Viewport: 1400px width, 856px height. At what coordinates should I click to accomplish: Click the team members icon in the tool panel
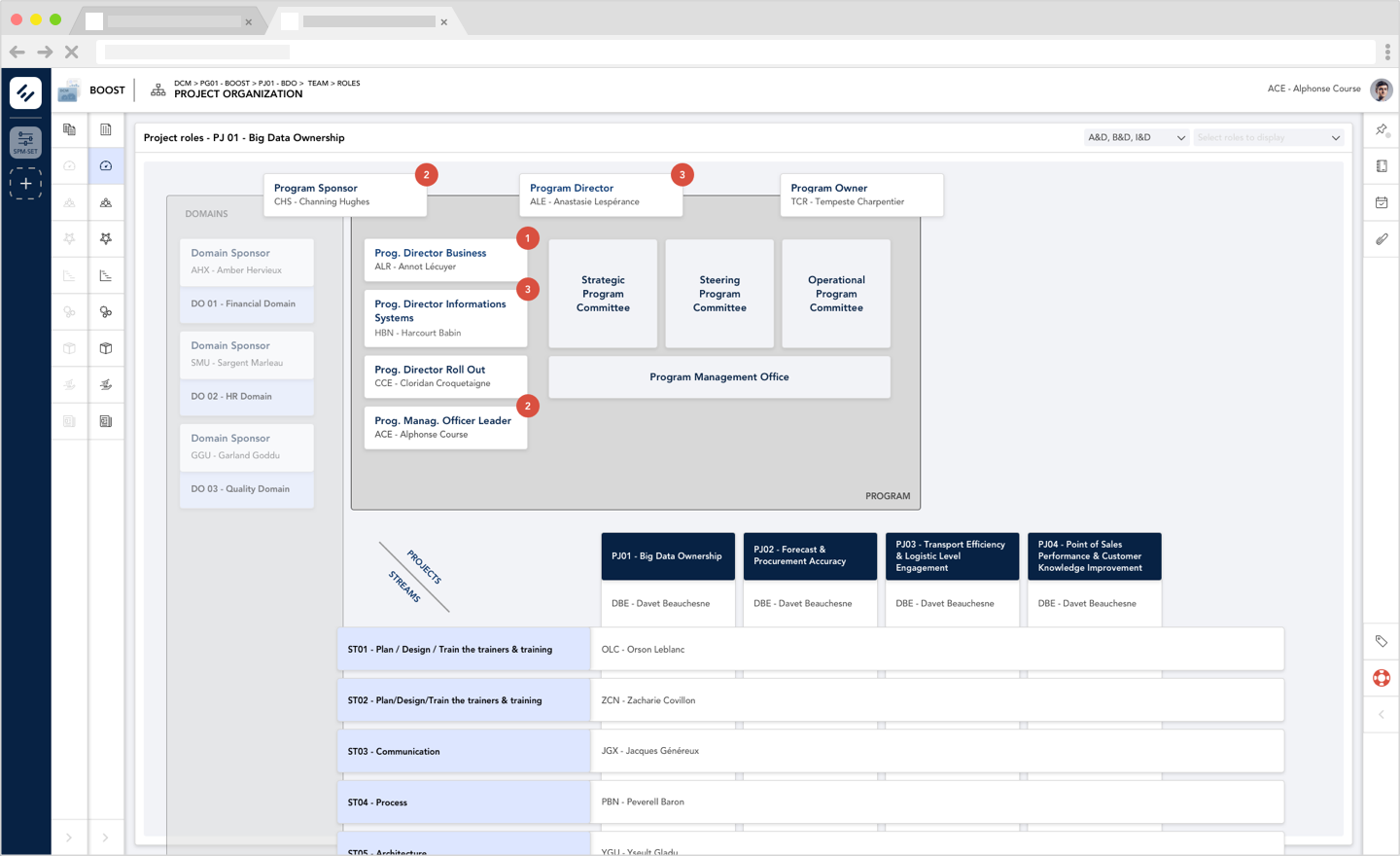tap(105, 202)
